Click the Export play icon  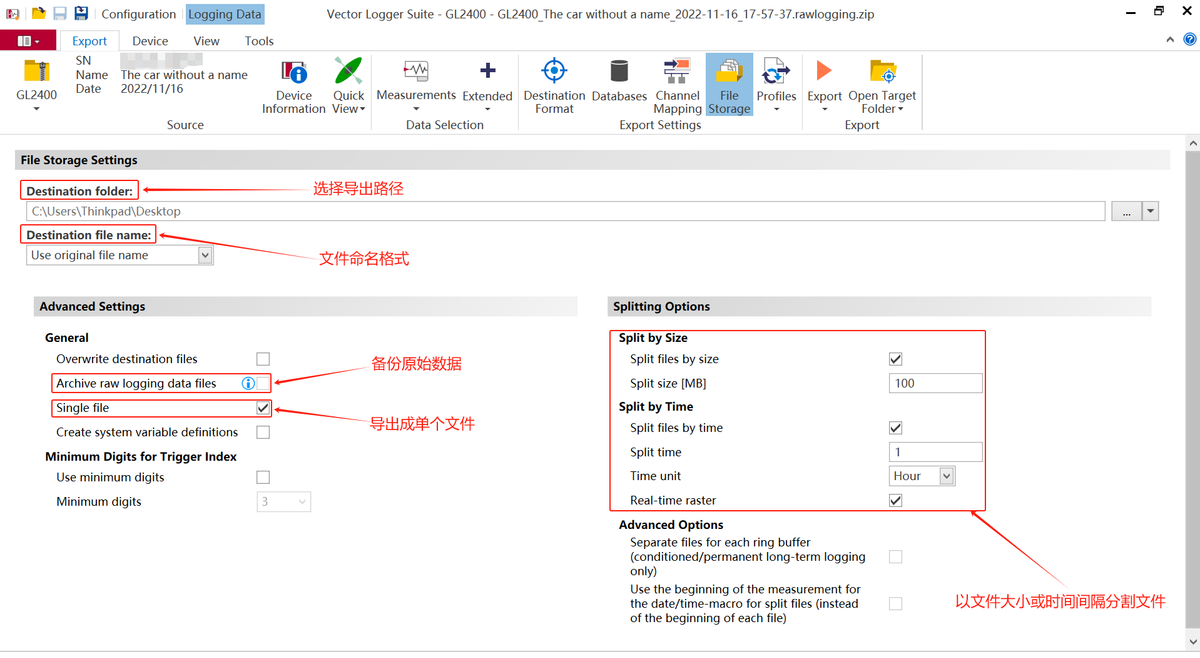point(824,72)
